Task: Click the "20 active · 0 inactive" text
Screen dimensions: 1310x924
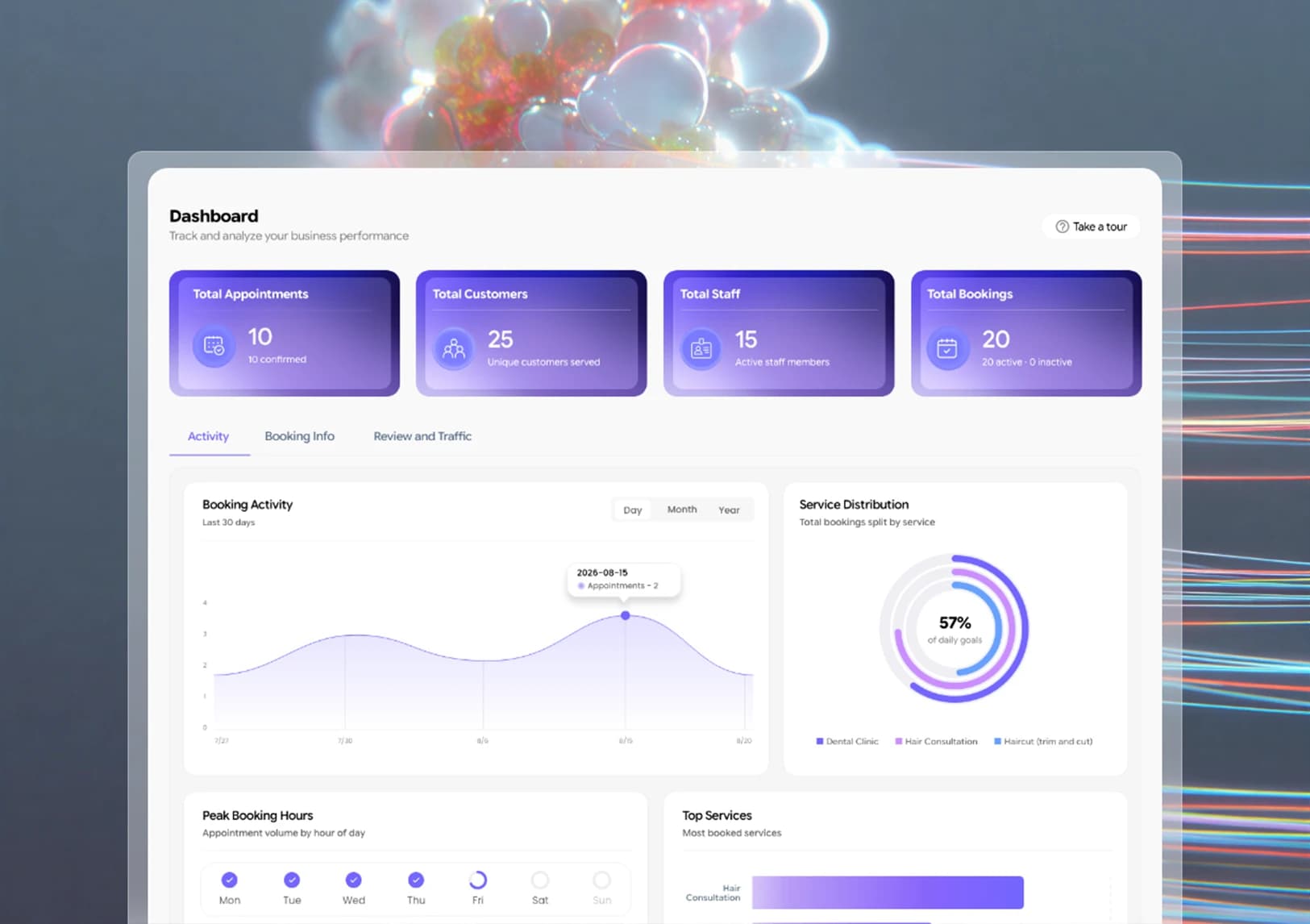Action: 1026,362
